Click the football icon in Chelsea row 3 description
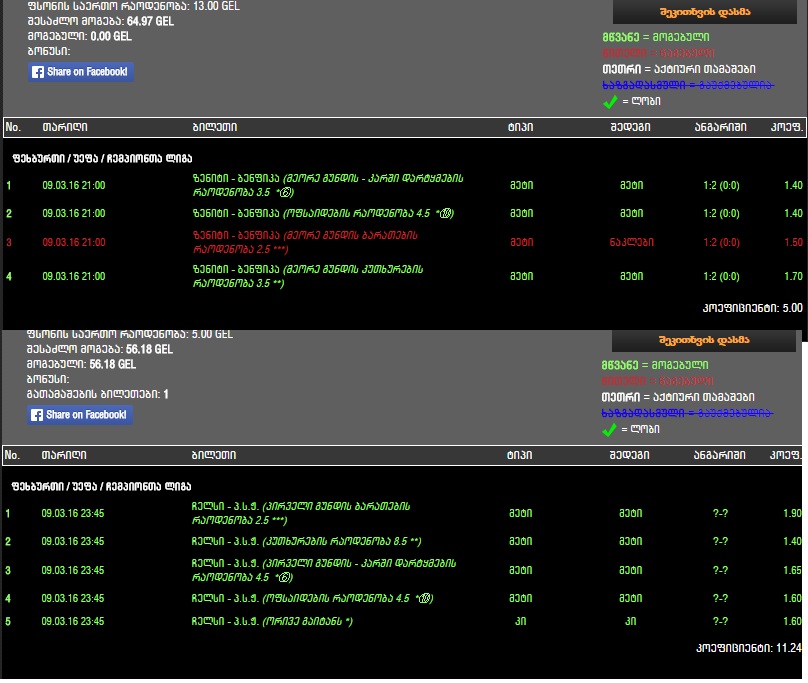The image size is (808, 683). [x=285, y=577]
